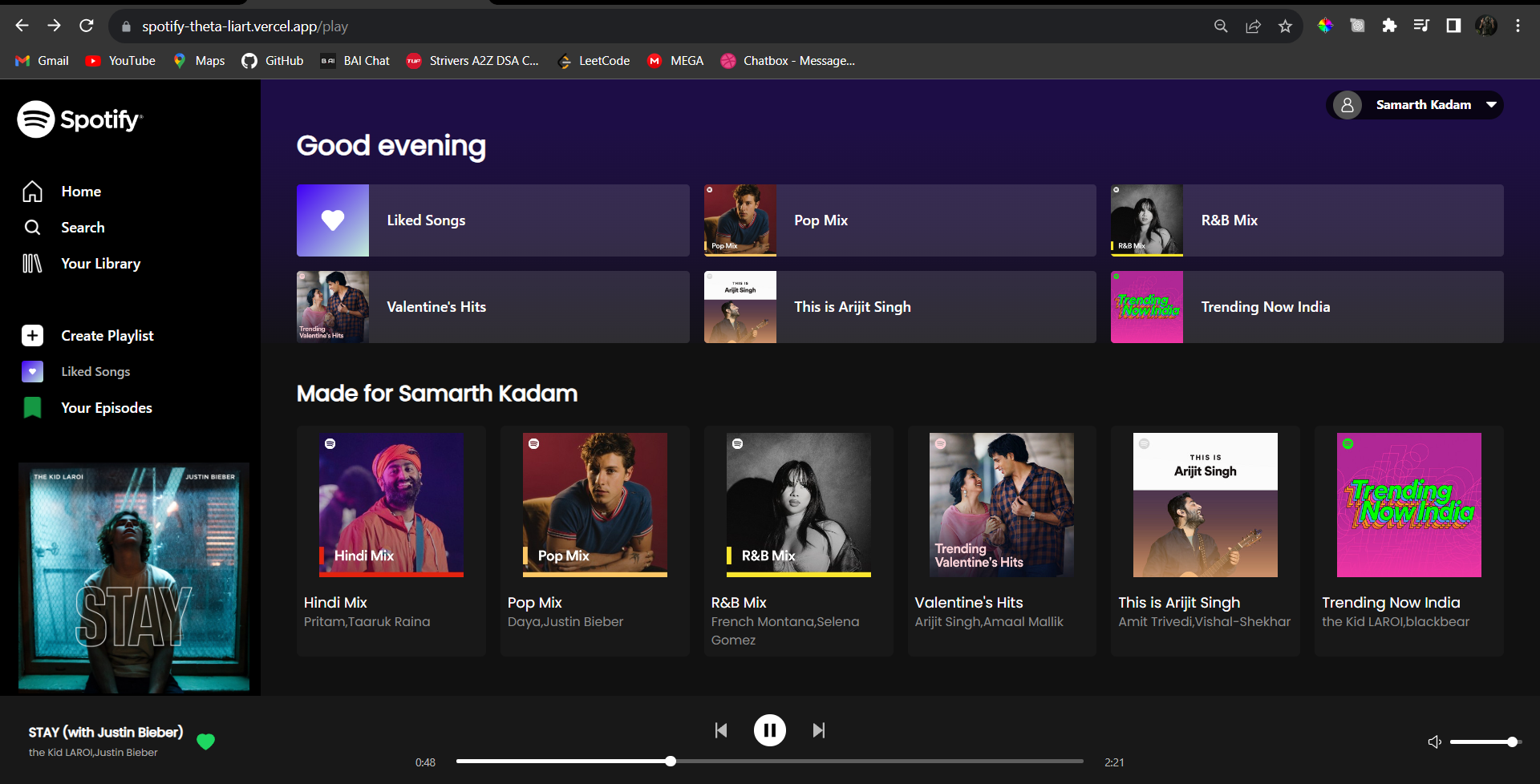Pause the current song
Screen dimensions: 1540x784
(770, 730)
